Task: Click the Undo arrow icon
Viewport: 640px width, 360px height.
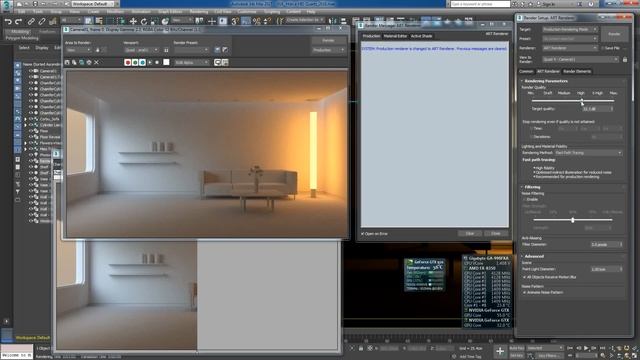Action: coord(8,21)
